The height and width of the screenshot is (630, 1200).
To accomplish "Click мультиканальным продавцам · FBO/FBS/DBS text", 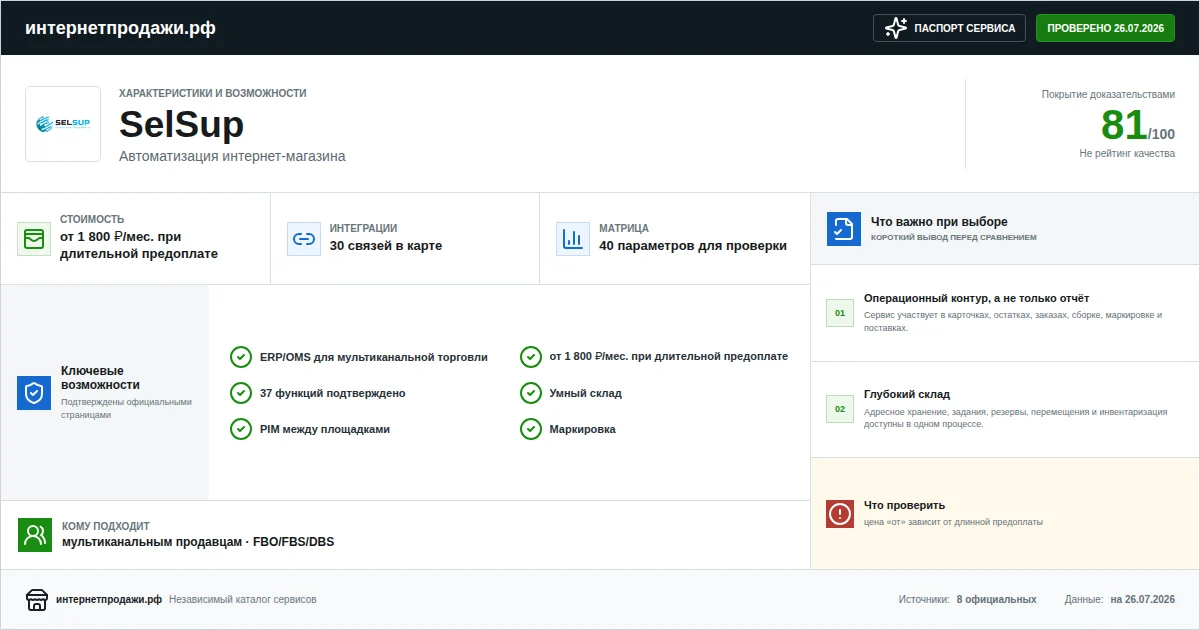I will click(x=198, y=542).
